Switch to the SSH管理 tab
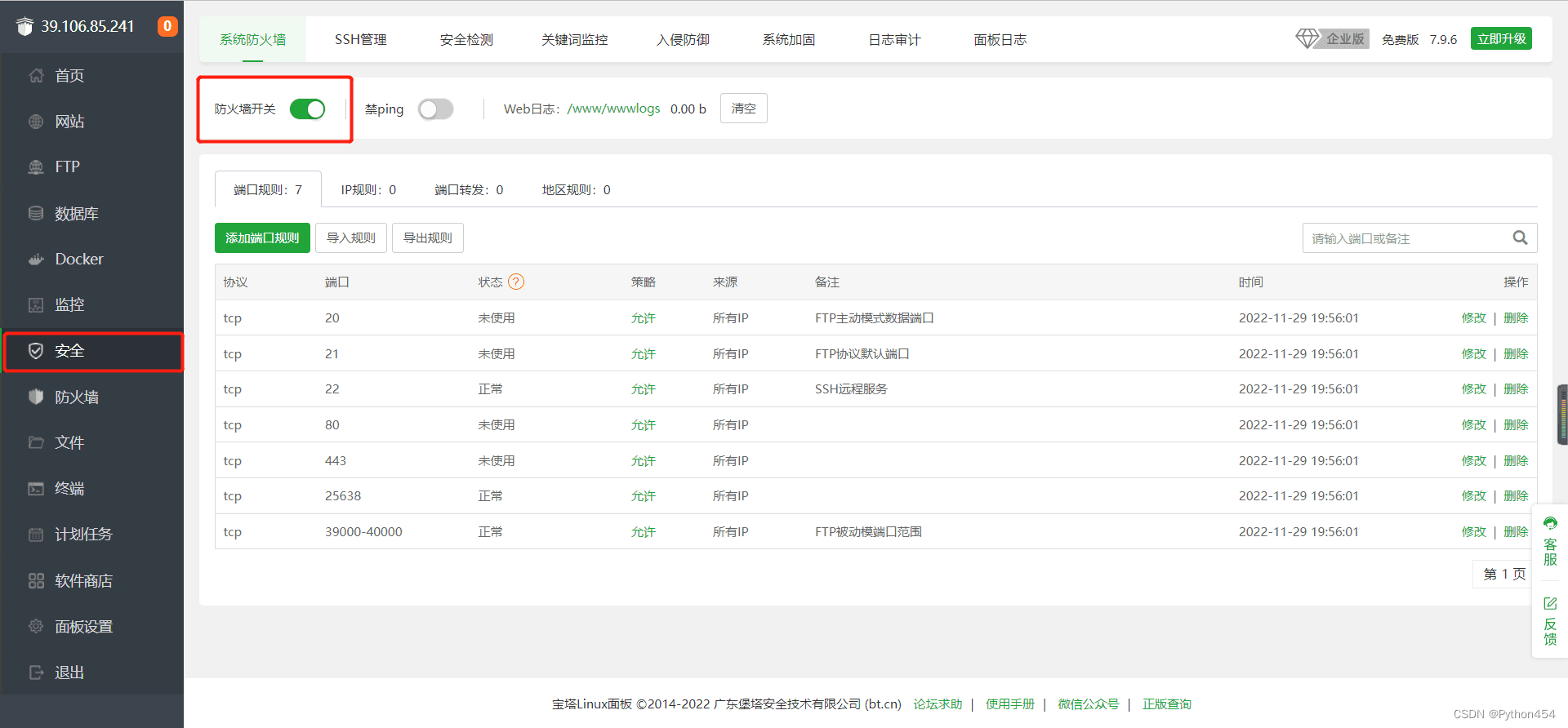 (360, 39)
